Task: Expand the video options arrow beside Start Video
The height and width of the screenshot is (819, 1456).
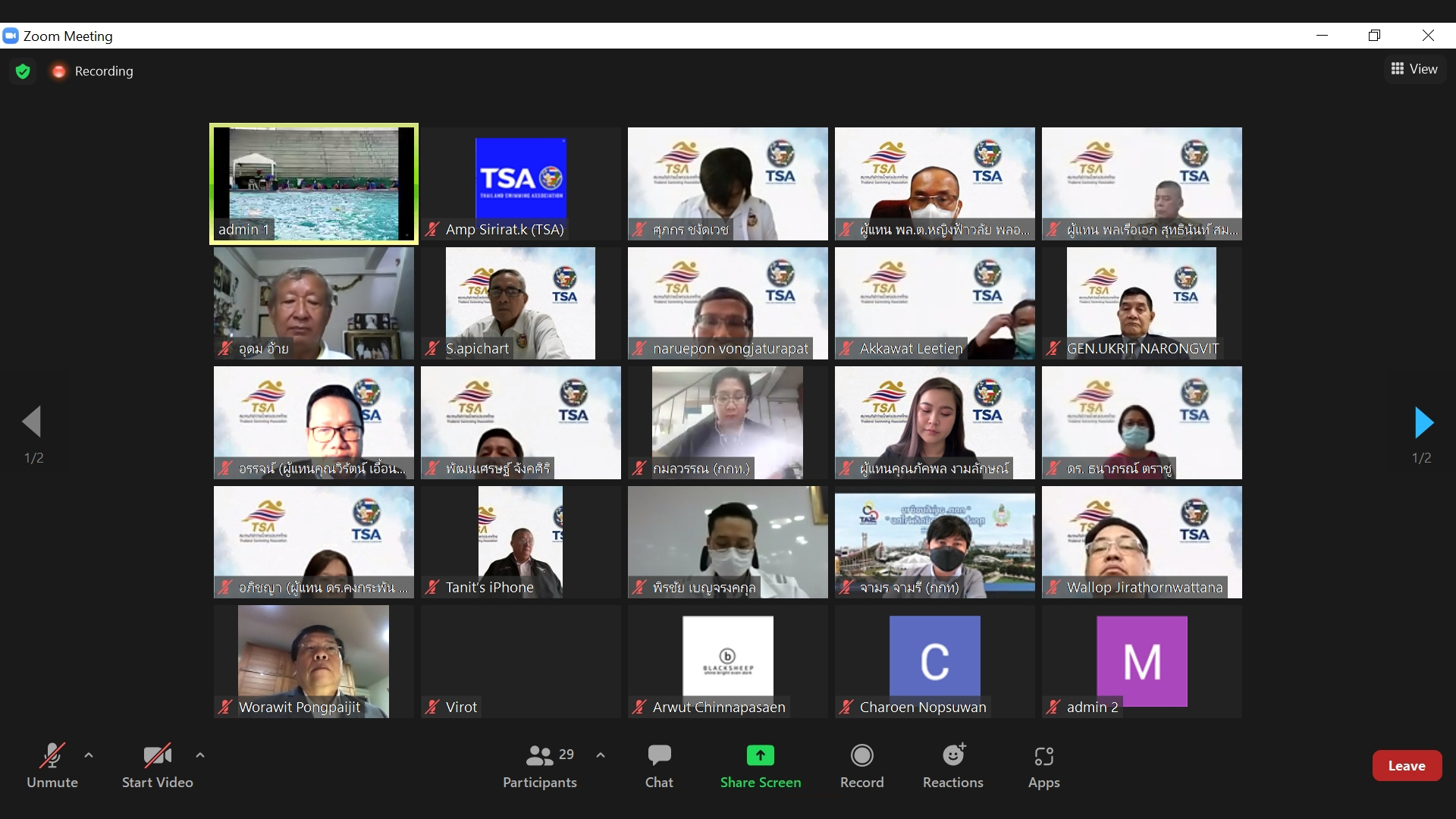Action: tap(200, 755)
